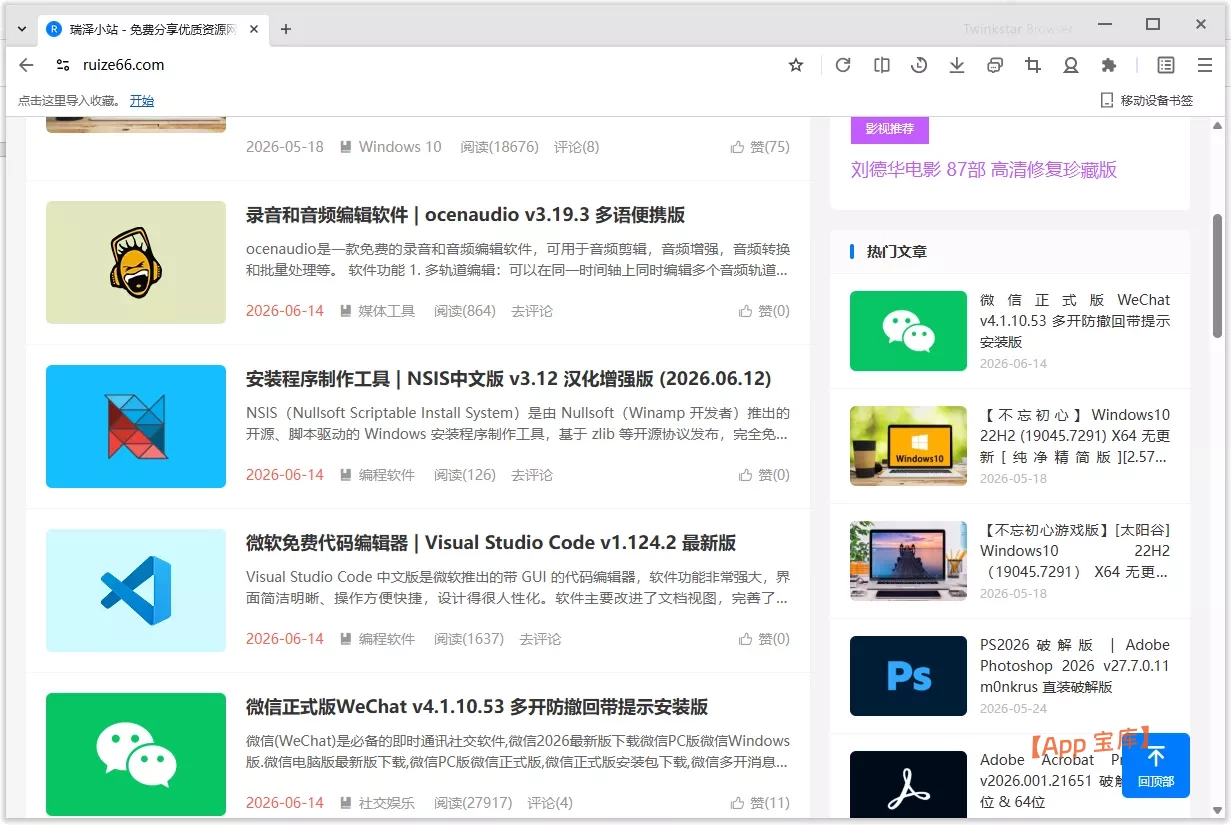Click the game edition desktop thumbnail
This screenshot has height=825, width=1231.
click(908, 561)
